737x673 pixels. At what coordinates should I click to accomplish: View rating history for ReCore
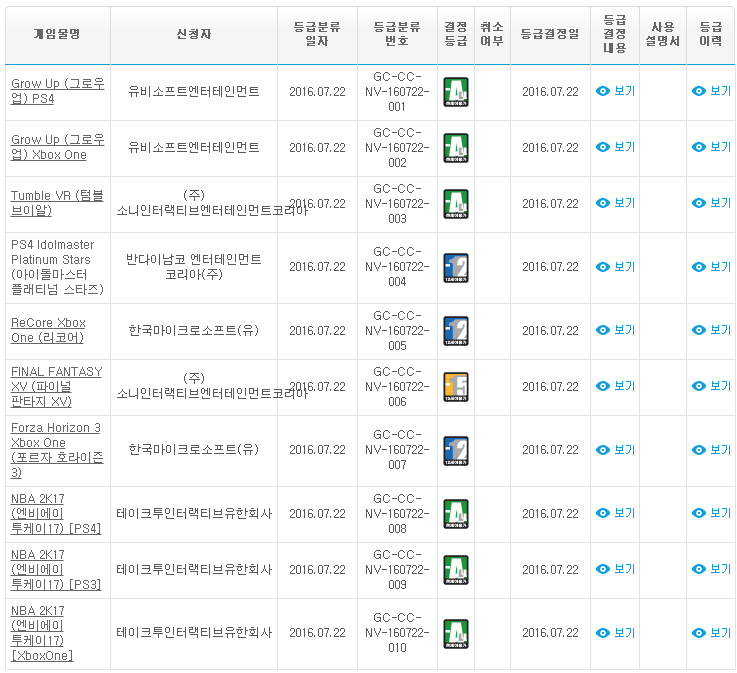pyautogui.click(x=711, y=330)
